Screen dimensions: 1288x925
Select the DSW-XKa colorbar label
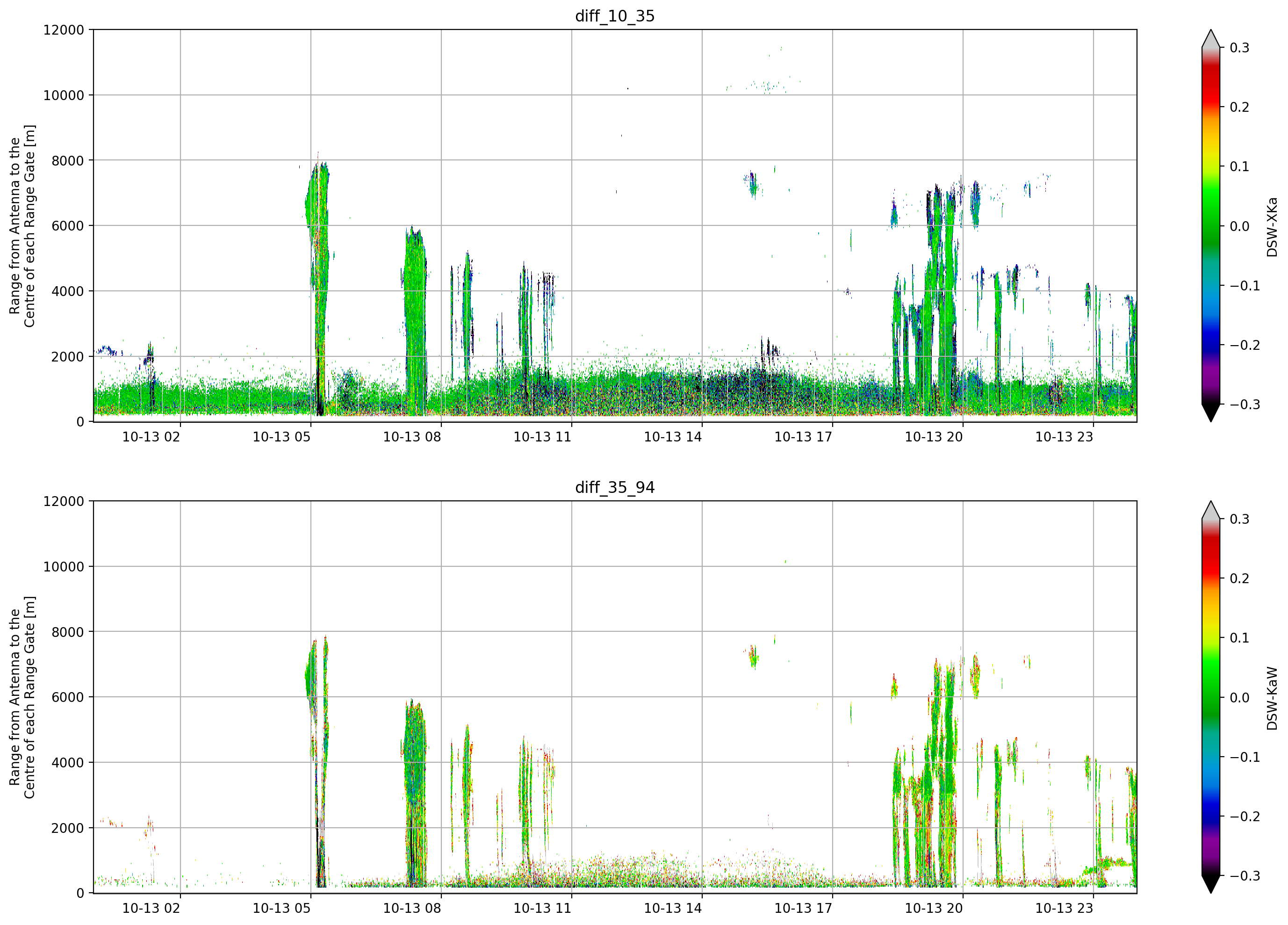1272,227
